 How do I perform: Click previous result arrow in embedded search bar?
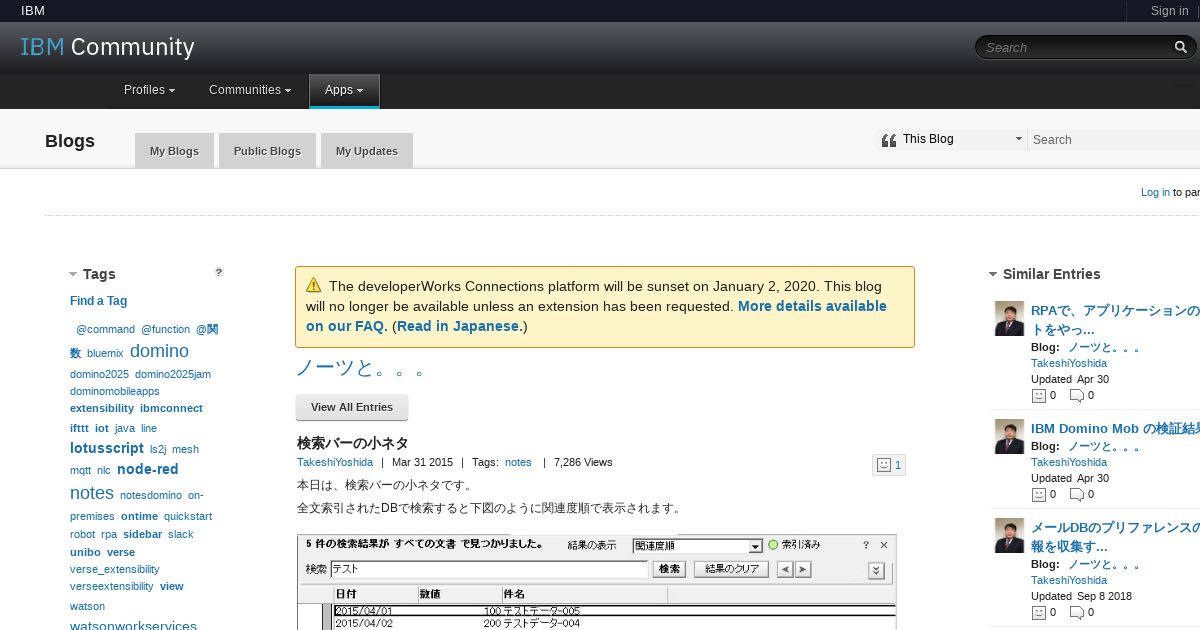(x=785, y=569)
